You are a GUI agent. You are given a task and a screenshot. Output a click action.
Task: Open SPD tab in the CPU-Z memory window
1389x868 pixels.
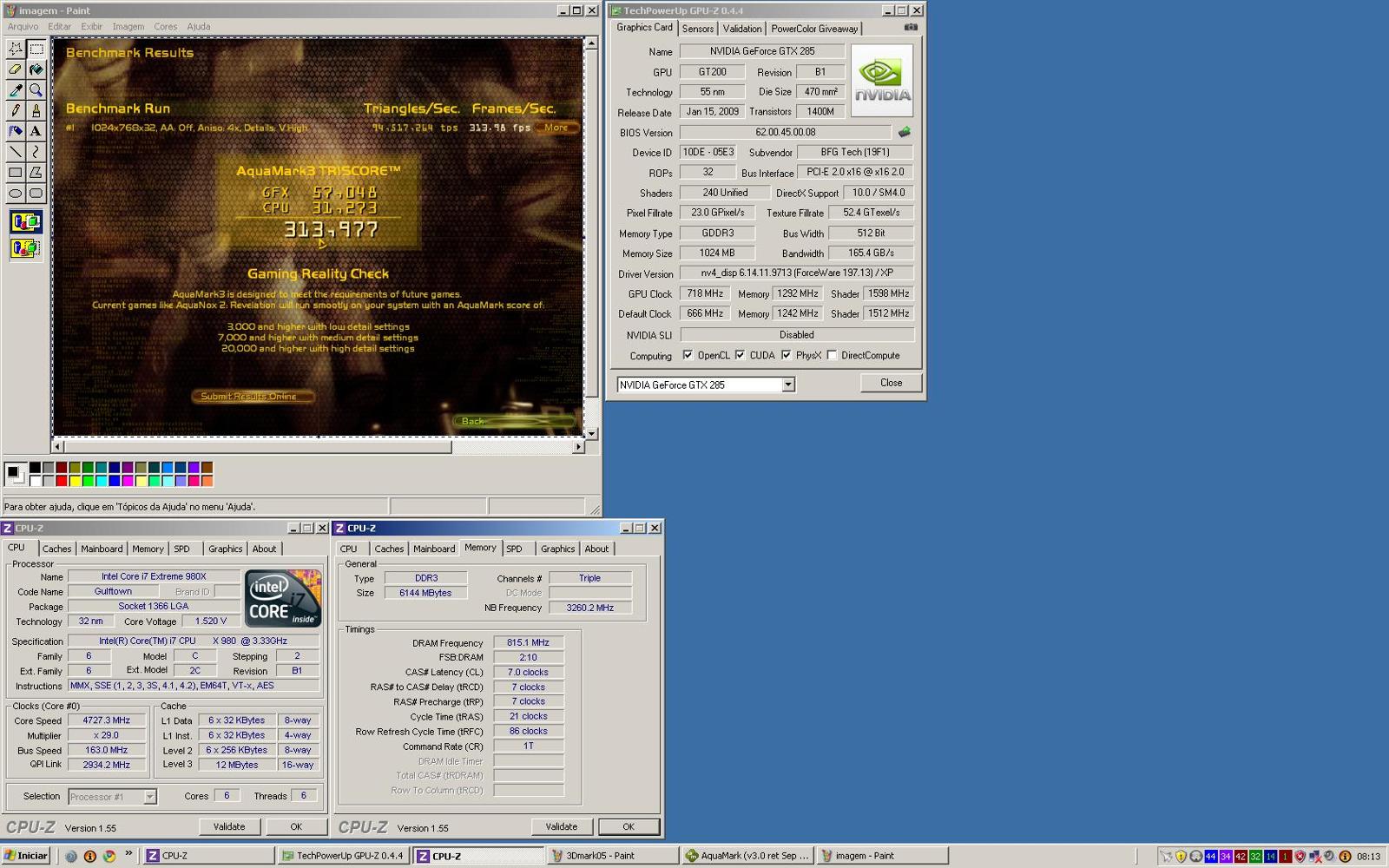[515, 549]
